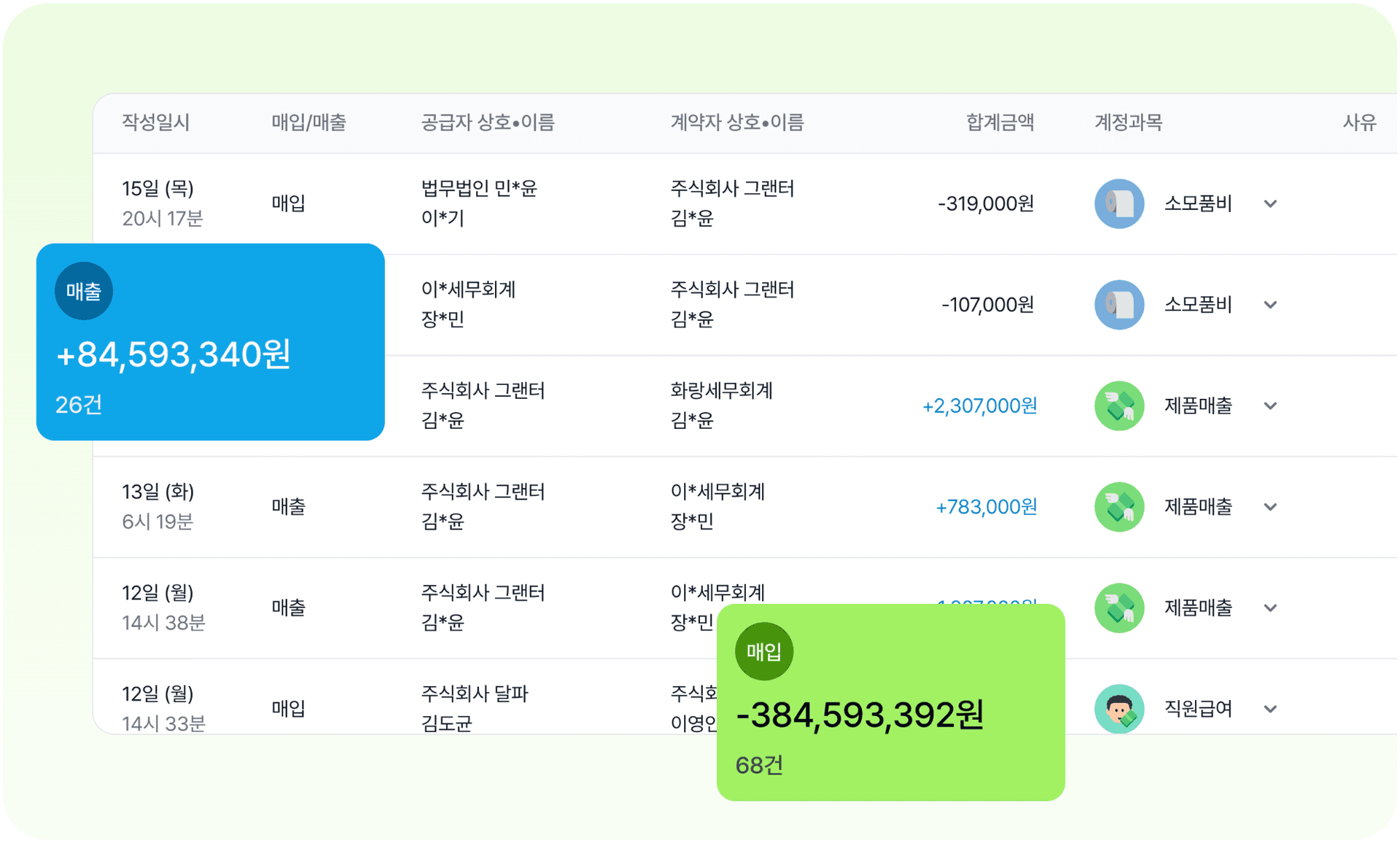
Task: Select the green 매입 -384,593,392원 summary card
Action: click(891, 702)
